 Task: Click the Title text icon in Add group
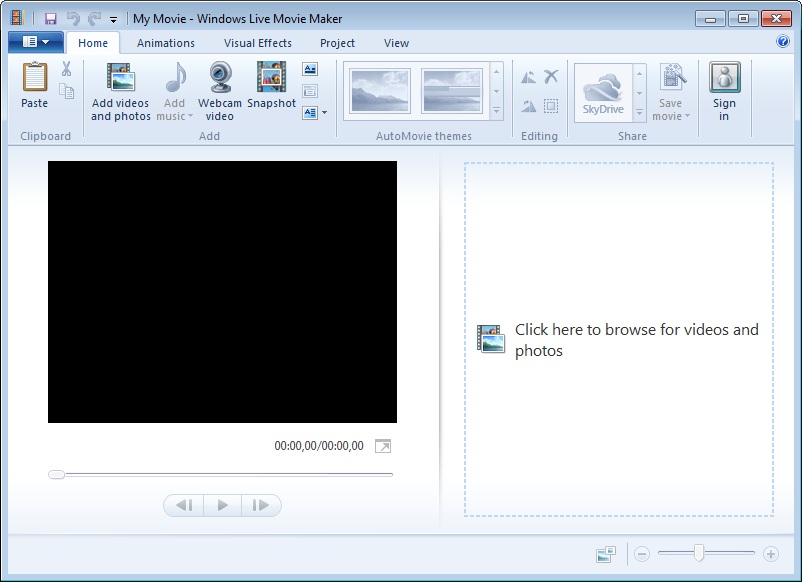point(310,70)
